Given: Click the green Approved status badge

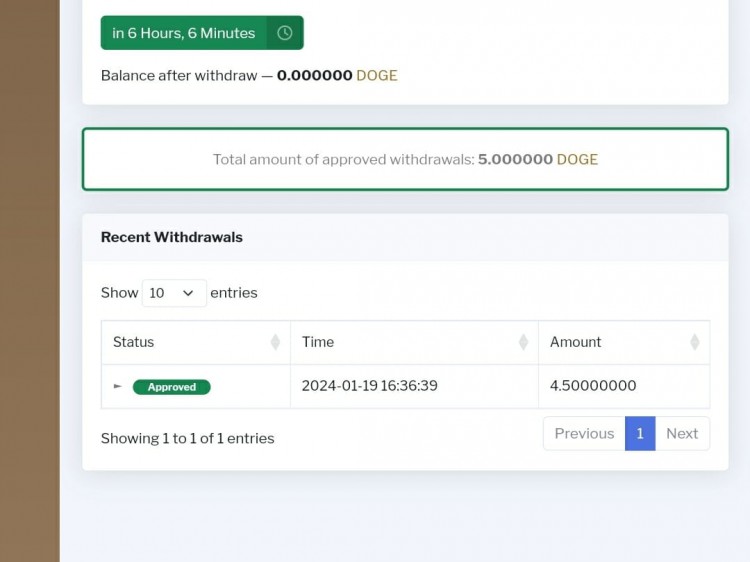Looking at the screenshot, I should pyautogui.click(x=172, y=387).
